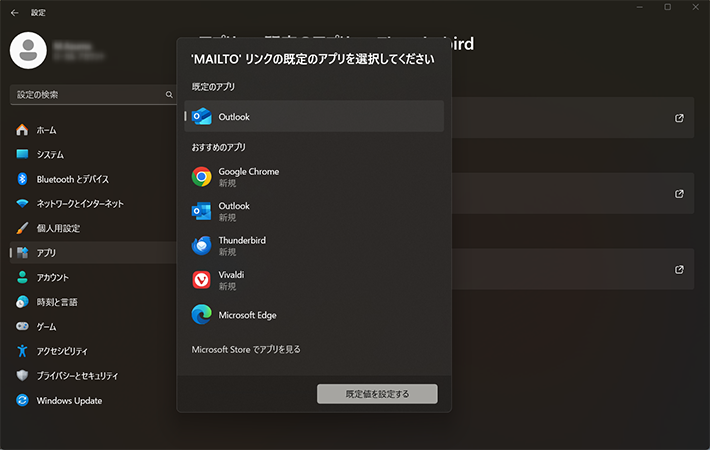Choose Microsoft Edge from the list
Image resolution: width=710 pixels, height=450 pixels.
(314, 315)
